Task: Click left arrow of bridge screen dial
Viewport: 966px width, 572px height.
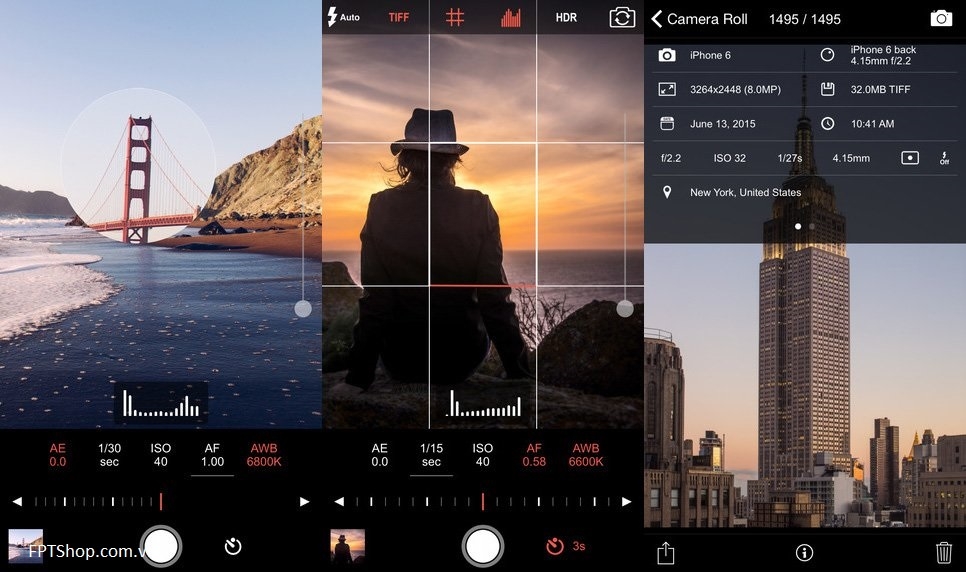Action: (17, 502)
